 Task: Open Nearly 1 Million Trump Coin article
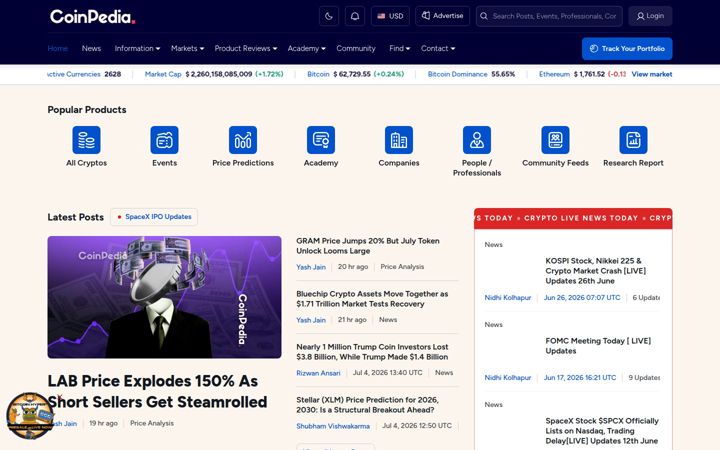coord(372,352)
